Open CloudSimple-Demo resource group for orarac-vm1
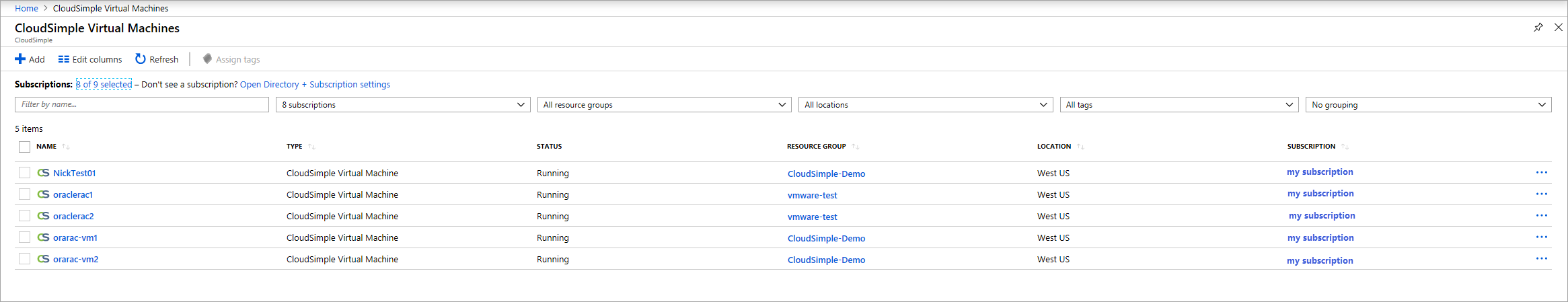This screenshot has width=1568, height=302. (826, 238)
